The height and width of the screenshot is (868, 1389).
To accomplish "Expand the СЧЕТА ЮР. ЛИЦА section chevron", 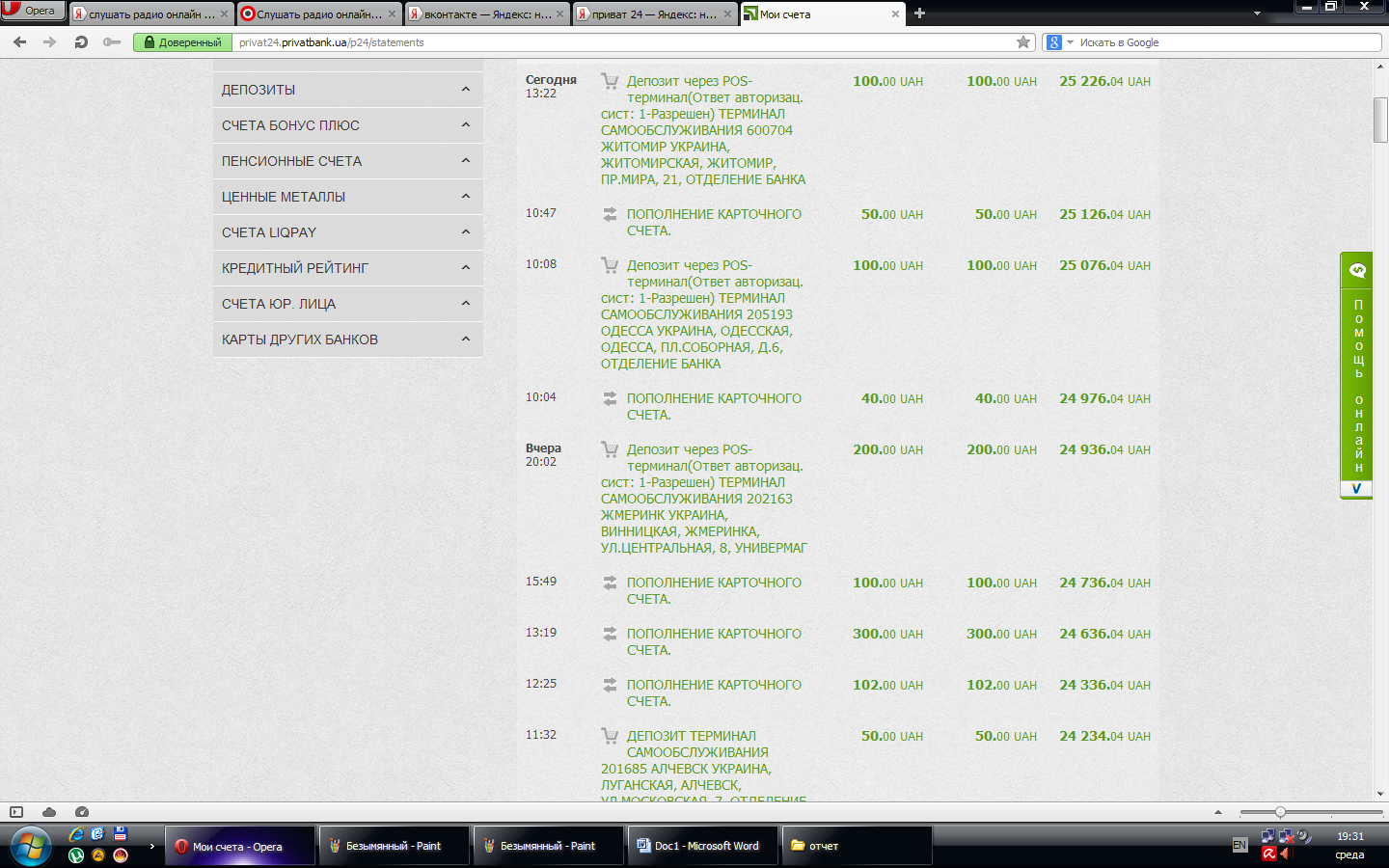I will tap(466, 304).
